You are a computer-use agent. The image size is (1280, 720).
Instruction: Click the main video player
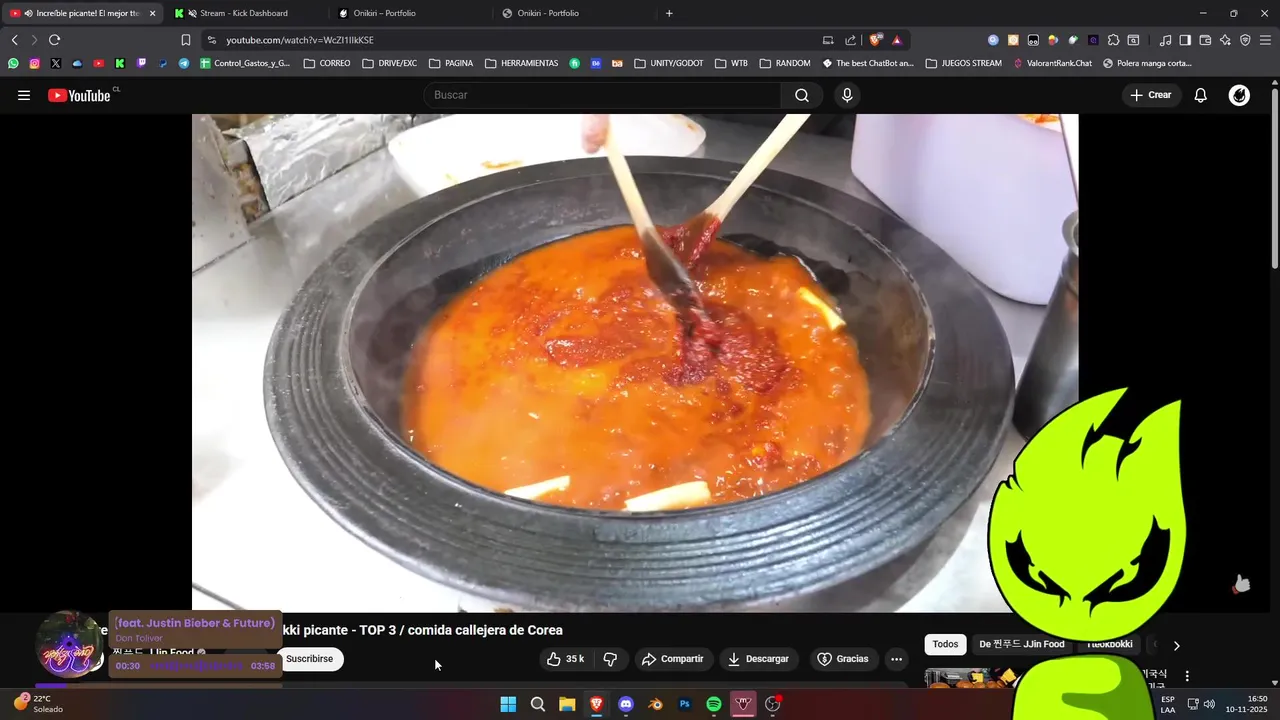(x=635, y=363)
